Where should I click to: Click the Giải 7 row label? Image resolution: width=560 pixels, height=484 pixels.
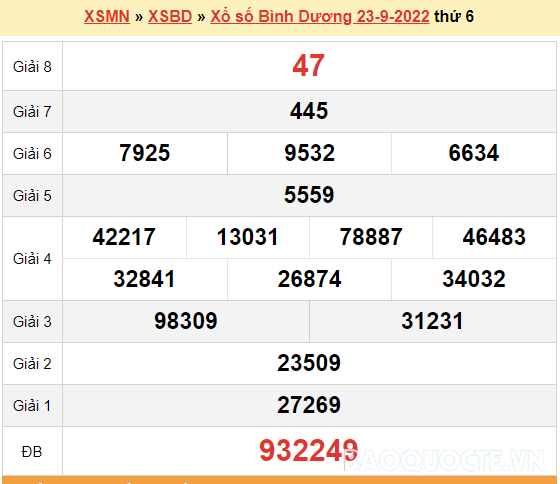32,112
